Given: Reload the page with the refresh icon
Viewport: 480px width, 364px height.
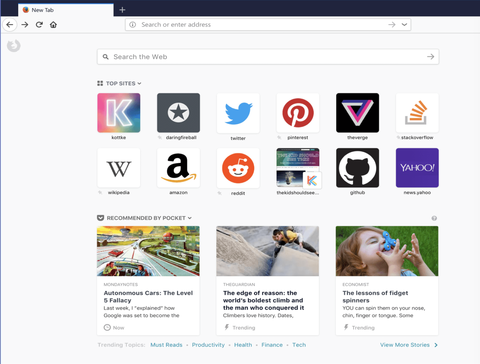Looking at the screenshot, I should pyautogui.click(x=39, y=25).
